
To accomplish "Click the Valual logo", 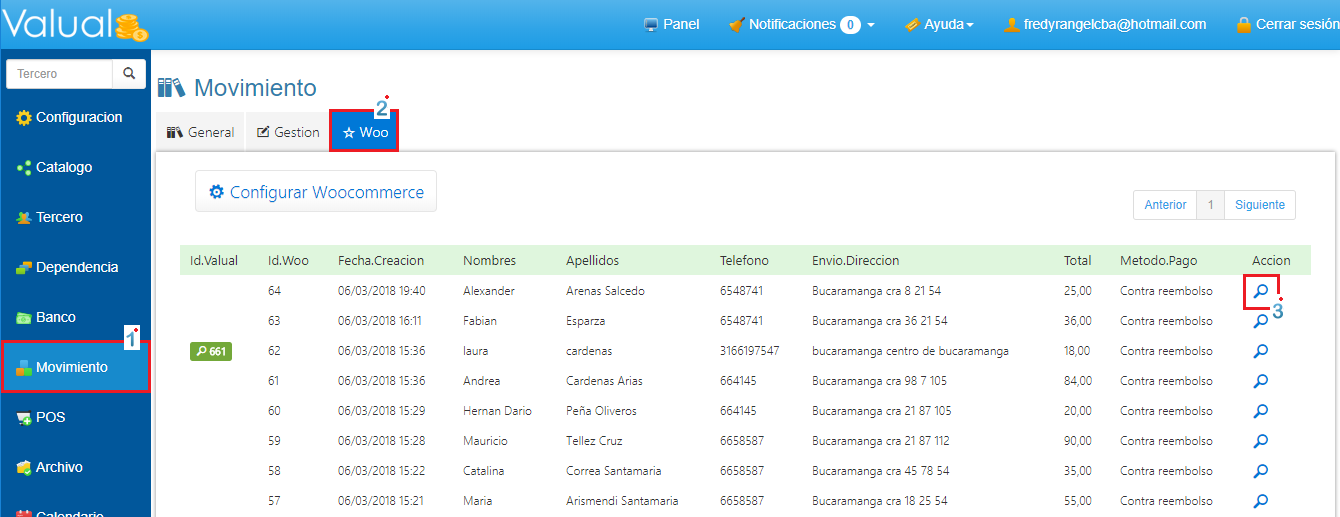I will pos(75,24).
